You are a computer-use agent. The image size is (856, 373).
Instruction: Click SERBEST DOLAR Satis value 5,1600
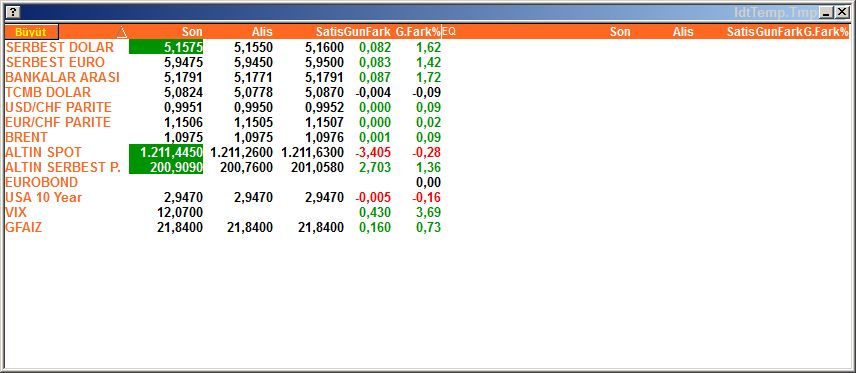click(324, 48)
